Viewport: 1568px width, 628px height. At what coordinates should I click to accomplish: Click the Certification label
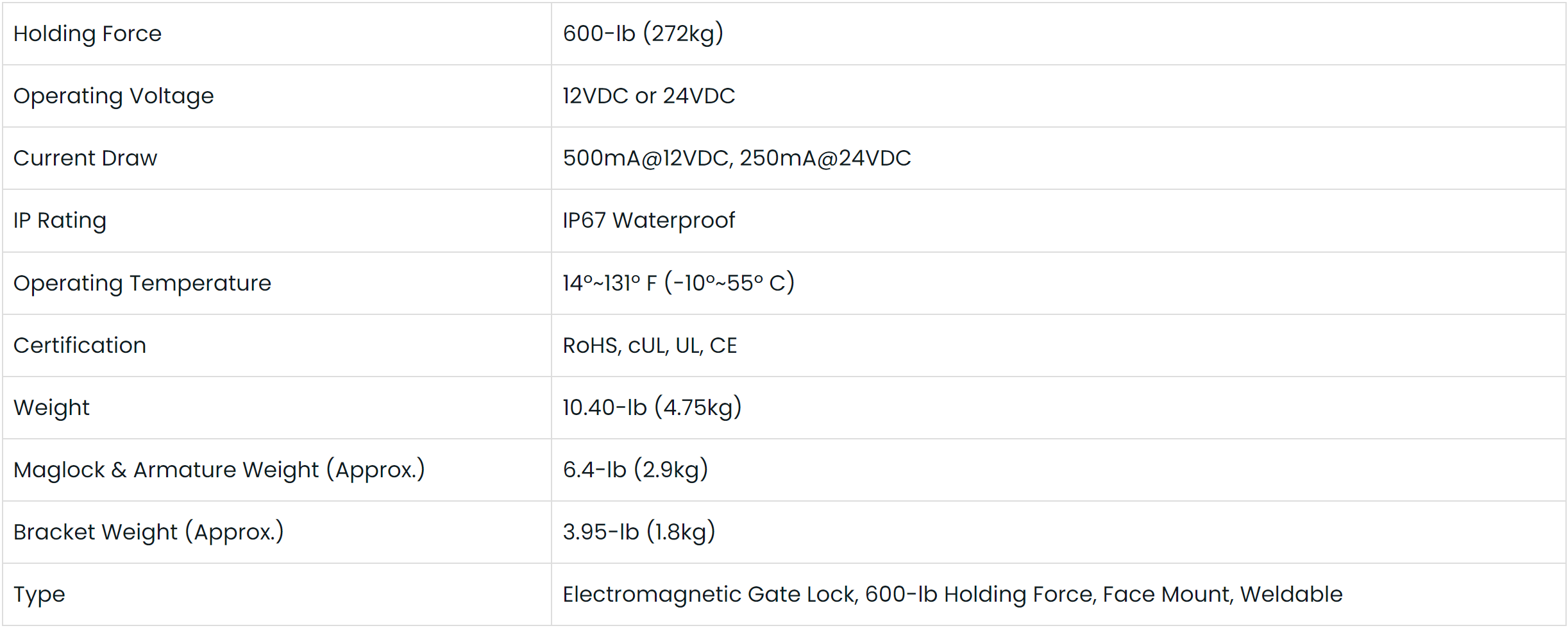click(x=80, y=345)
